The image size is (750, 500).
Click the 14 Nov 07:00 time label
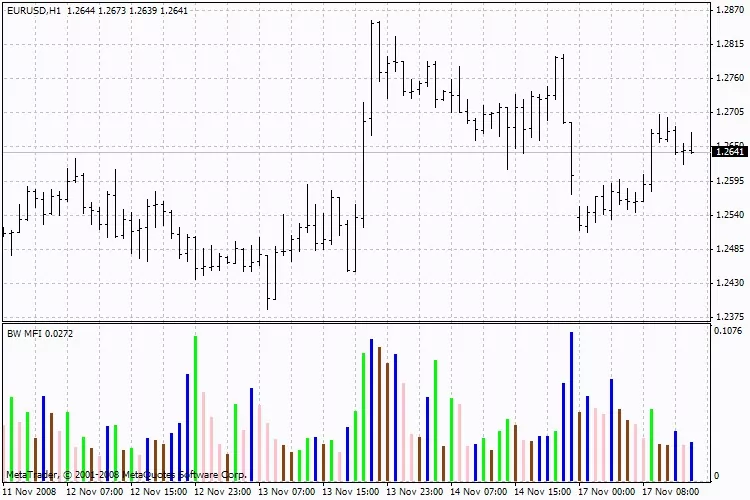(x=479, y=492)
